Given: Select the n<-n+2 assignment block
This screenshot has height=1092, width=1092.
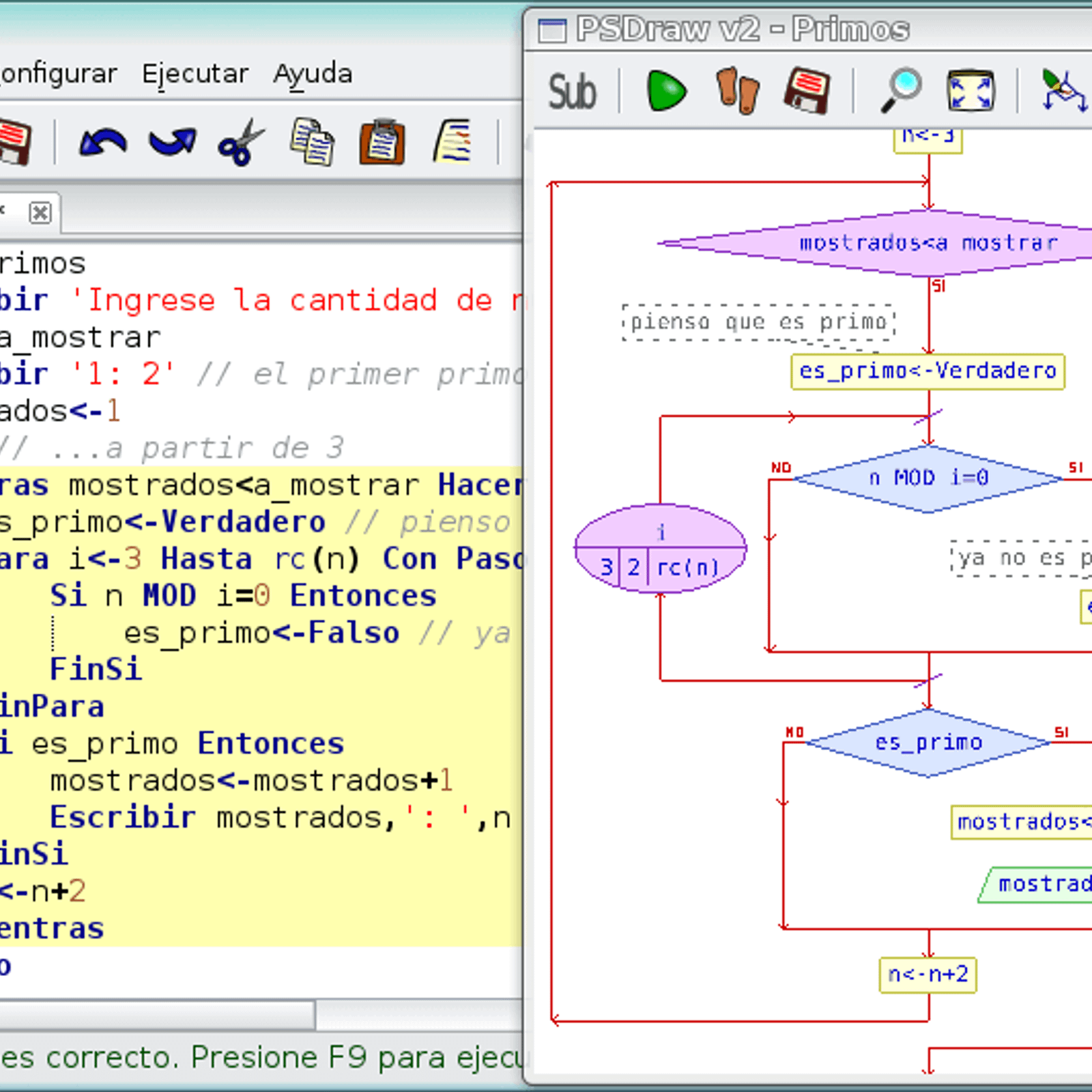Looking at the screenshot, I should click(x=928, y=975).
